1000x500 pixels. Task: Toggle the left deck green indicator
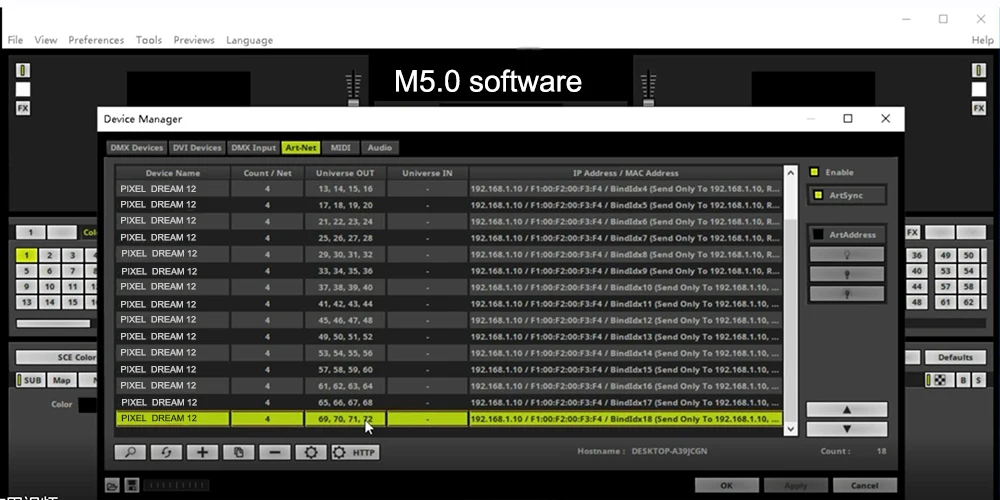pos(23,70)
